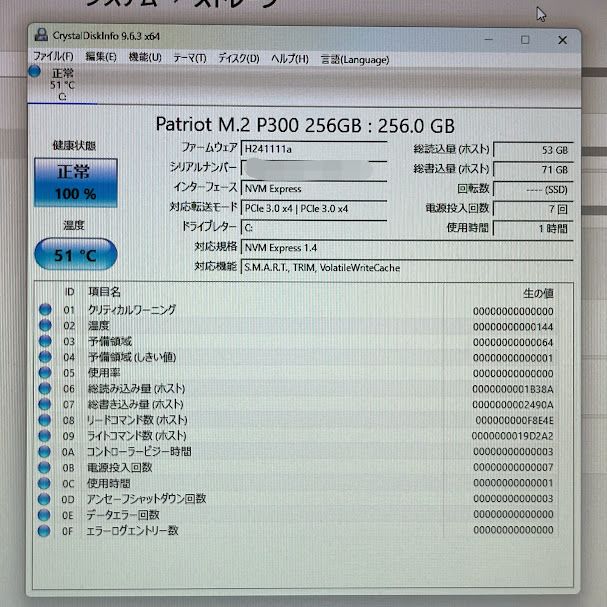Click the 対応機能 field with S.M.A.R.T., TRIM
Image resolution: width=607 pixels, height=607 pixels.
(x=406, y=267)
